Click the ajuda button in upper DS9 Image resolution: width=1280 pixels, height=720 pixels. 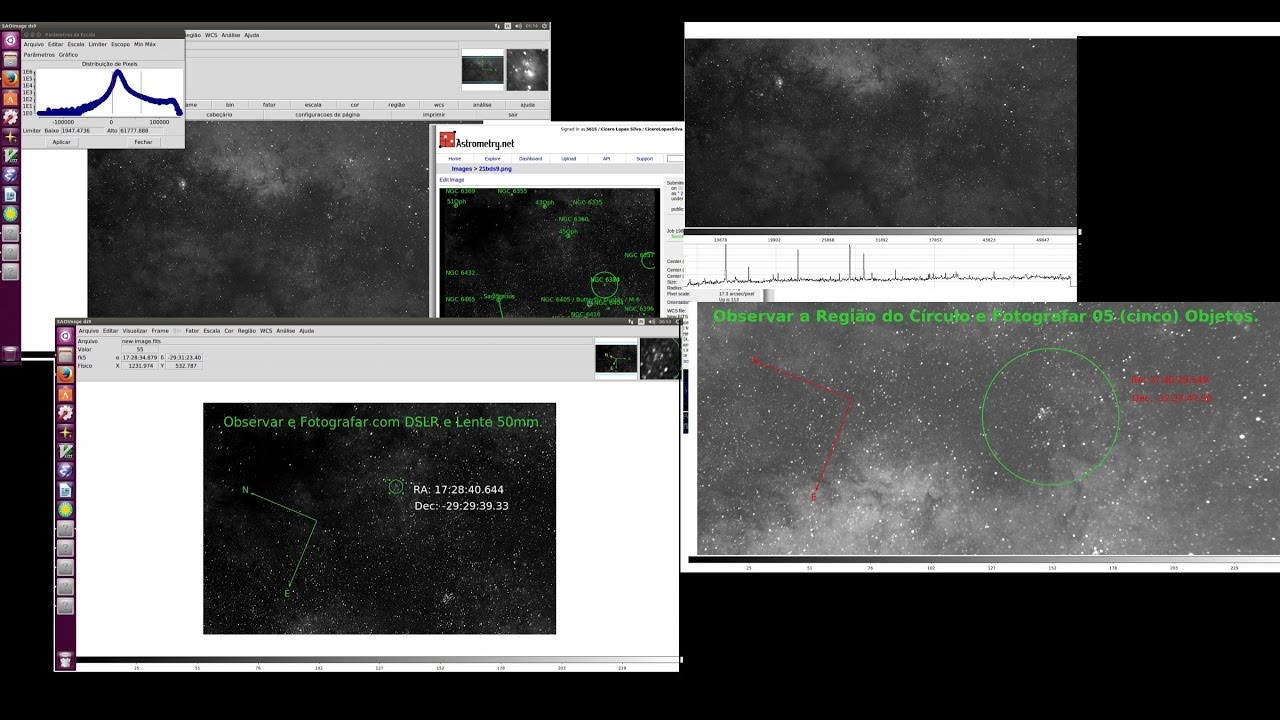[x=528, y=104]
